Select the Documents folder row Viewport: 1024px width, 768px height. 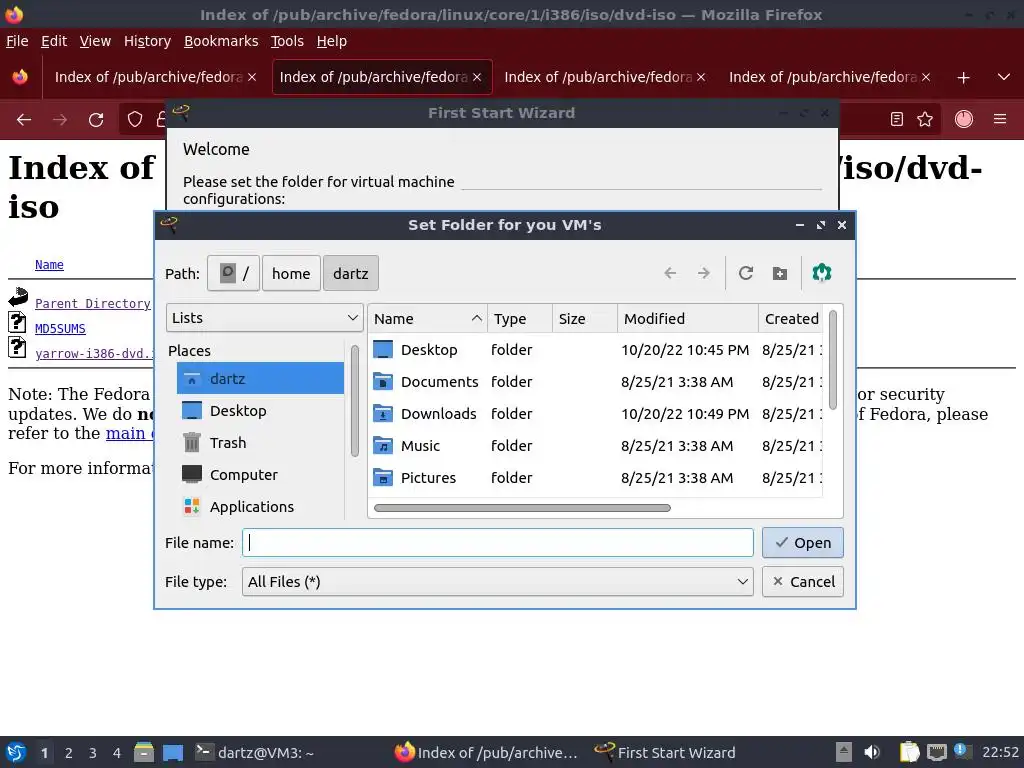point(596,382)
